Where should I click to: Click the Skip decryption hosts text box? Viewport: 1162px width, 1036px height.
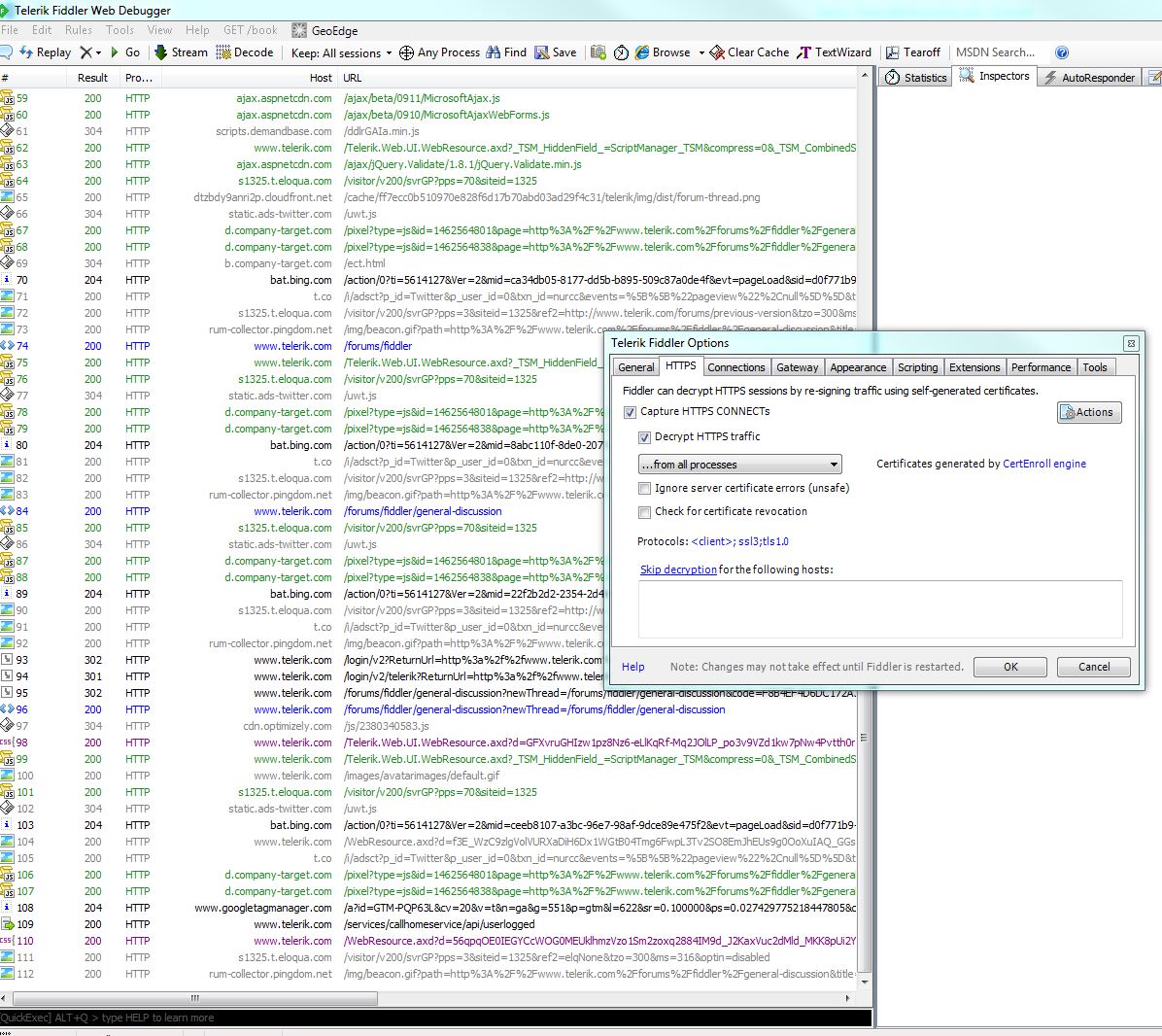880,608
